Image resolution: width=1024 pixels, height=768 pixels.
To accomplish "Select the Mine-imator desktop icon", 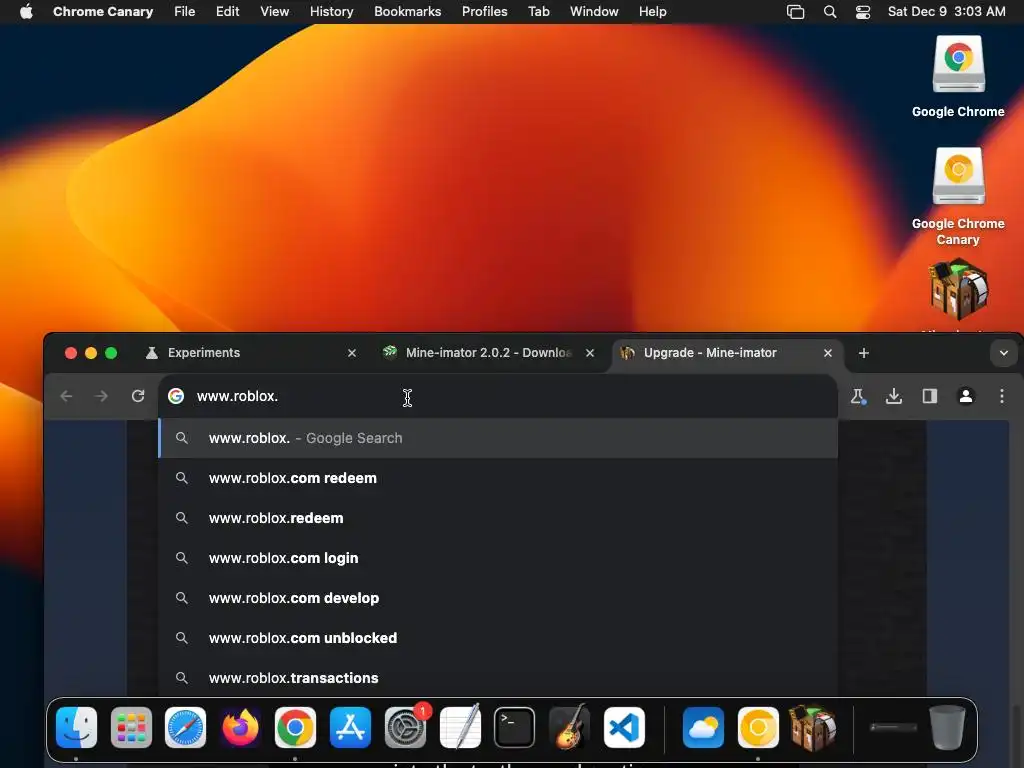I will 958,290.
